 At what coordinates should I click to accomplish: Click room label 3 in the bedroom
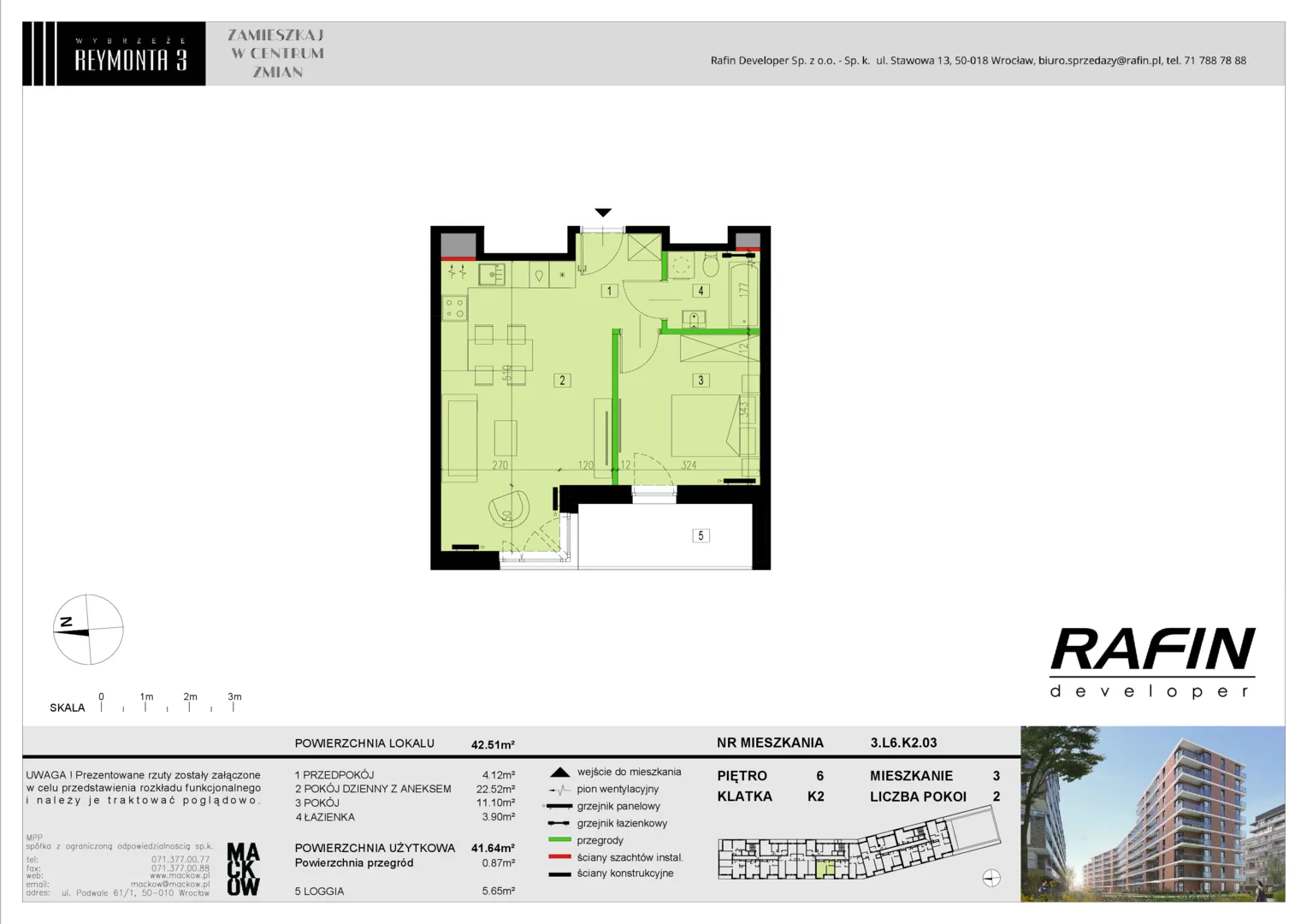tap(701, 381)
